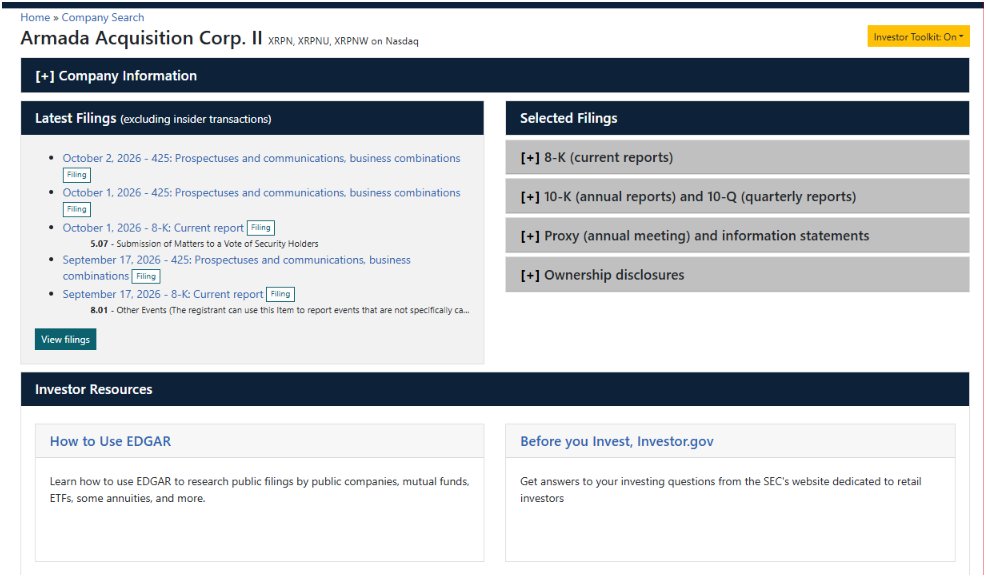Click Filing badge beside September 17 425 filing

(146, 276)
